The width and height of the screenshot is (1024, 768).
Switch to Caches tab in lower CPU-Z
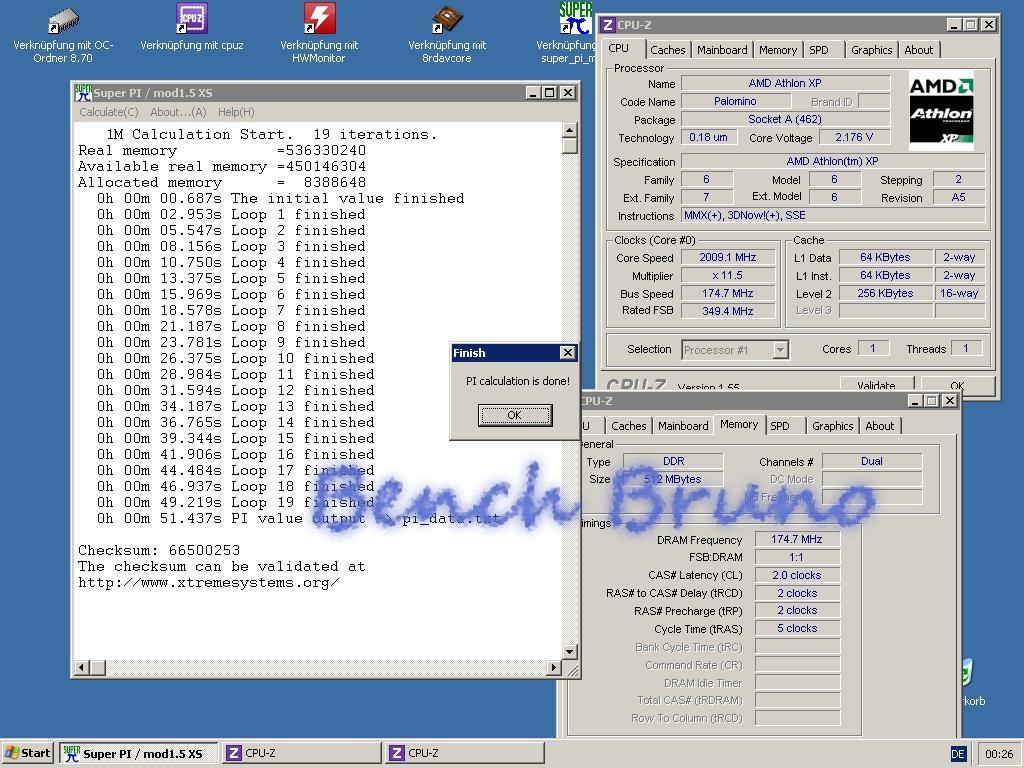[x=628, y=426]
